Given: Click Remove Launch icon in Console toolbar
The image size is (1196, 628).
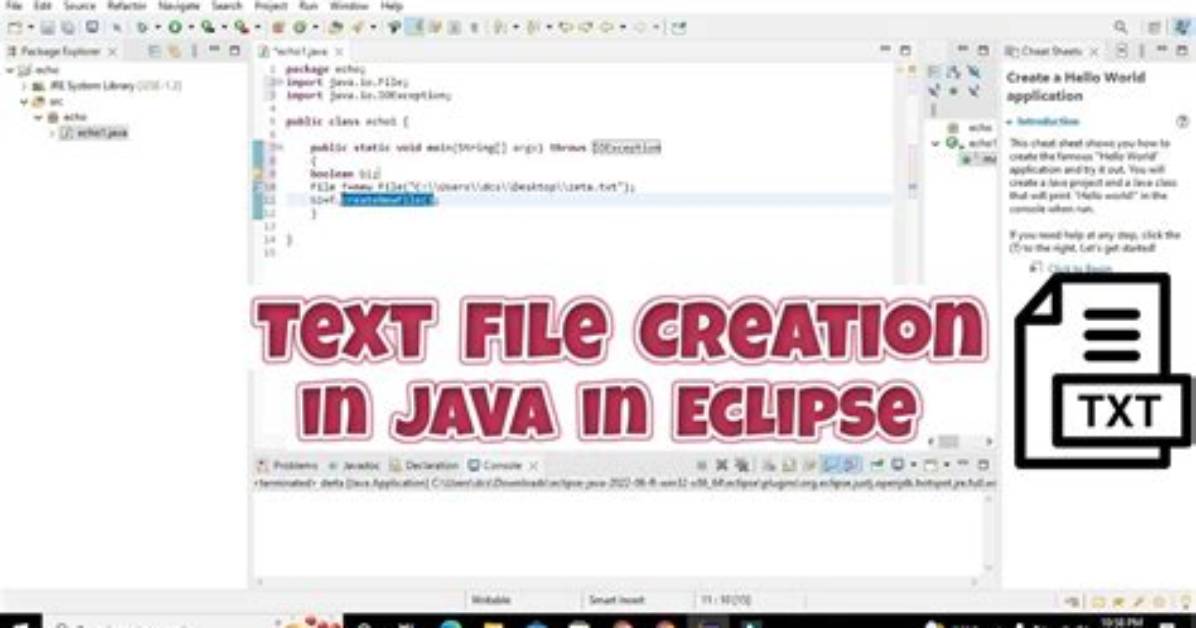Looking at the screenshot, I should (x=722, y=465).
